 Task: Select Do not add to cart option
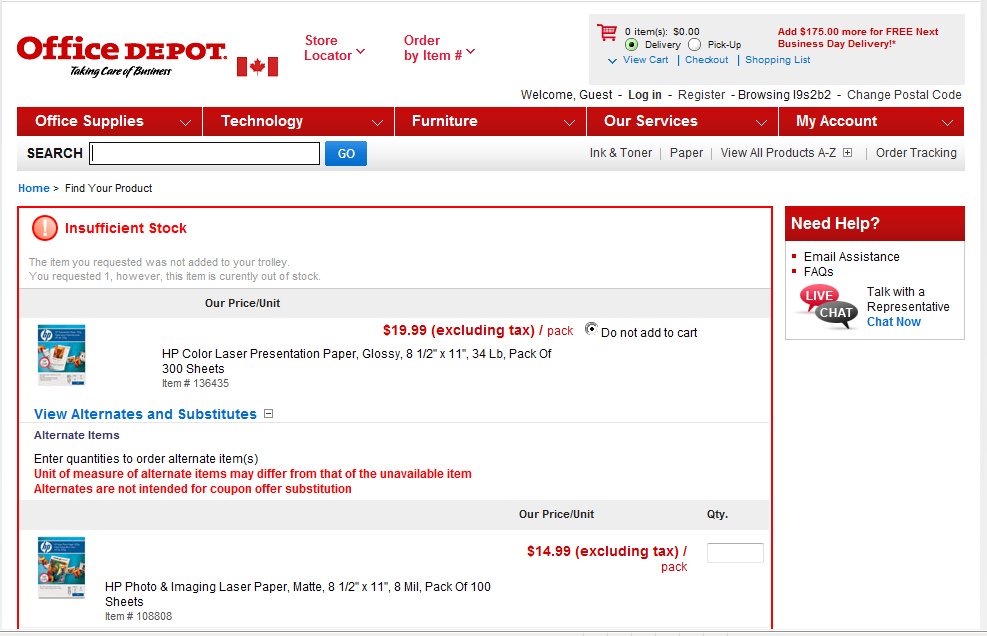[591, 329]
